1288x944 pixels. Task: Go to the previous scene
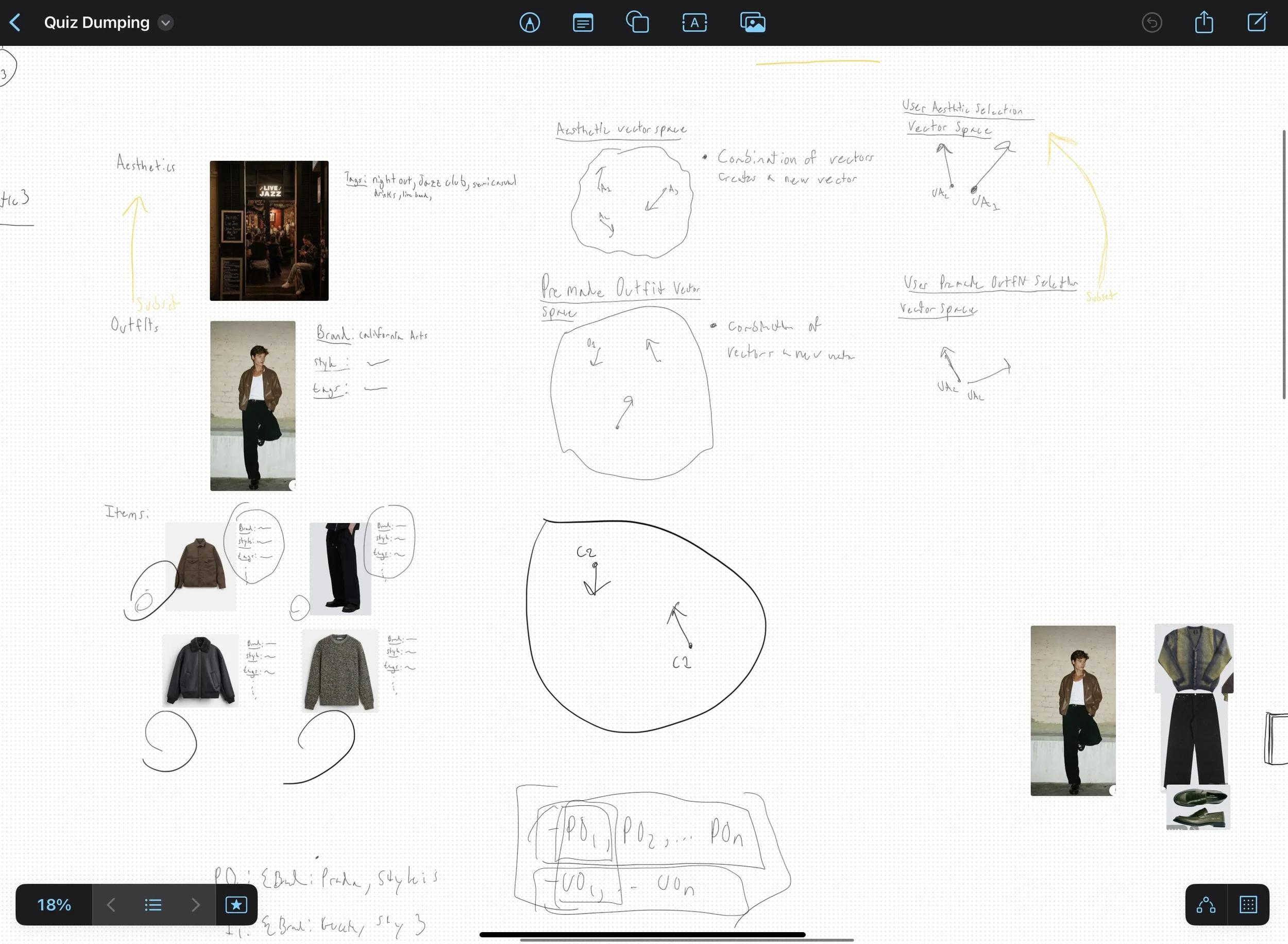[x=111, y=904]
